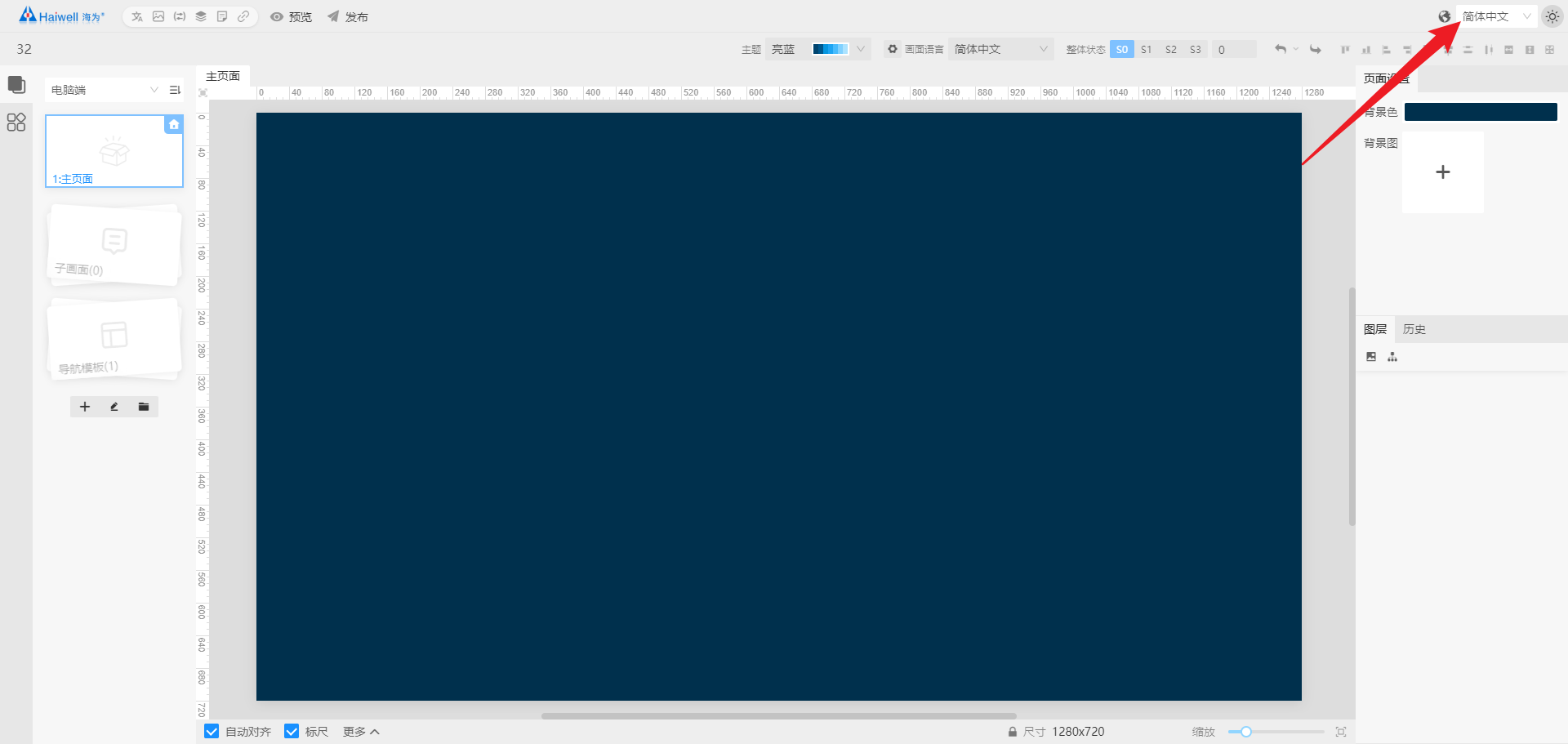Expand the 更多 options
This screenshot has width=1568, height=744.
(x=361, y=732)
